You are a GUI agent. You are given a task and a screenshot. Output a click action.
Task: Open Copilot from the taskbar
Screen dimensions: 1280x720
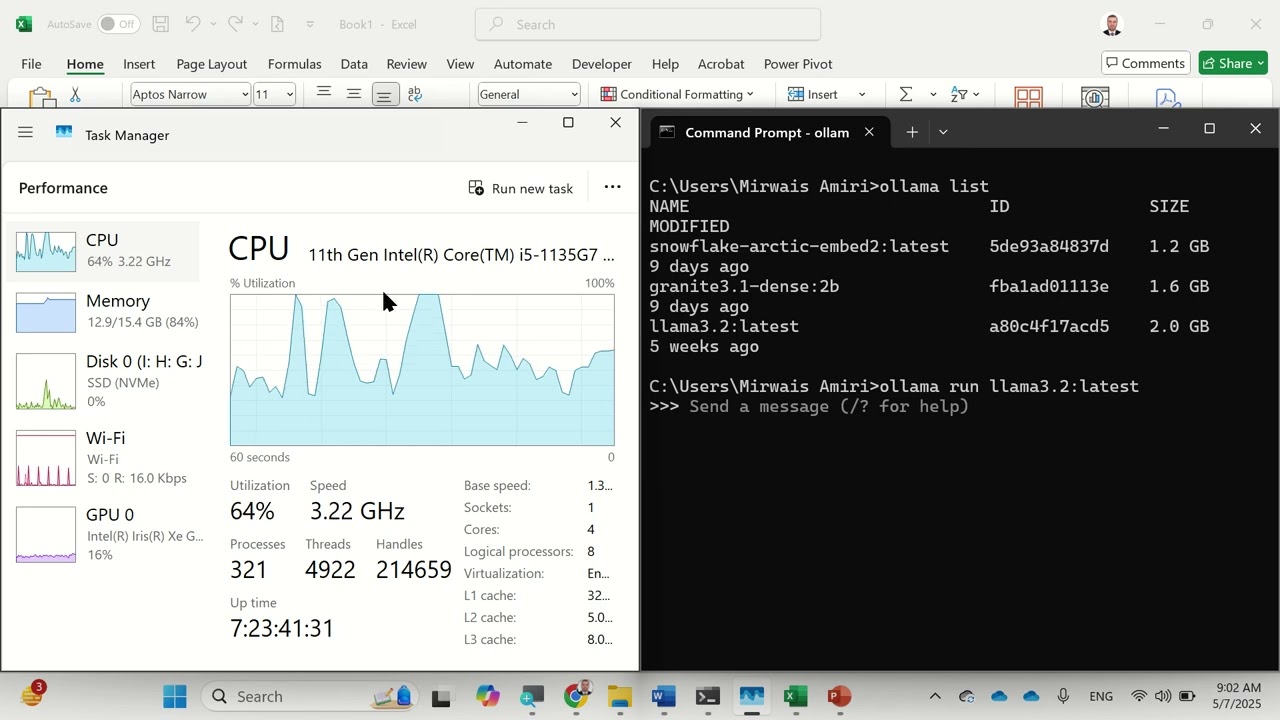click(487, 696)
